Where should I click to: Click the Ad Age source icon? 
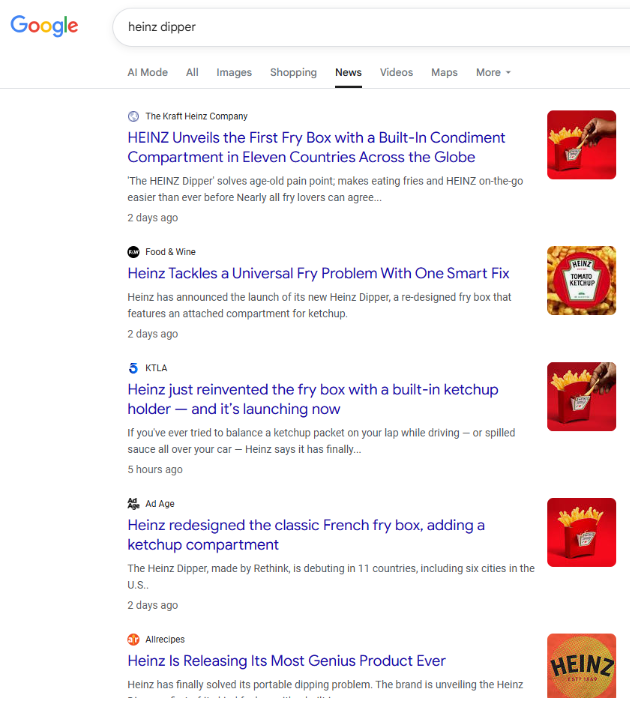pyautogui.click(x=134, y=504)
